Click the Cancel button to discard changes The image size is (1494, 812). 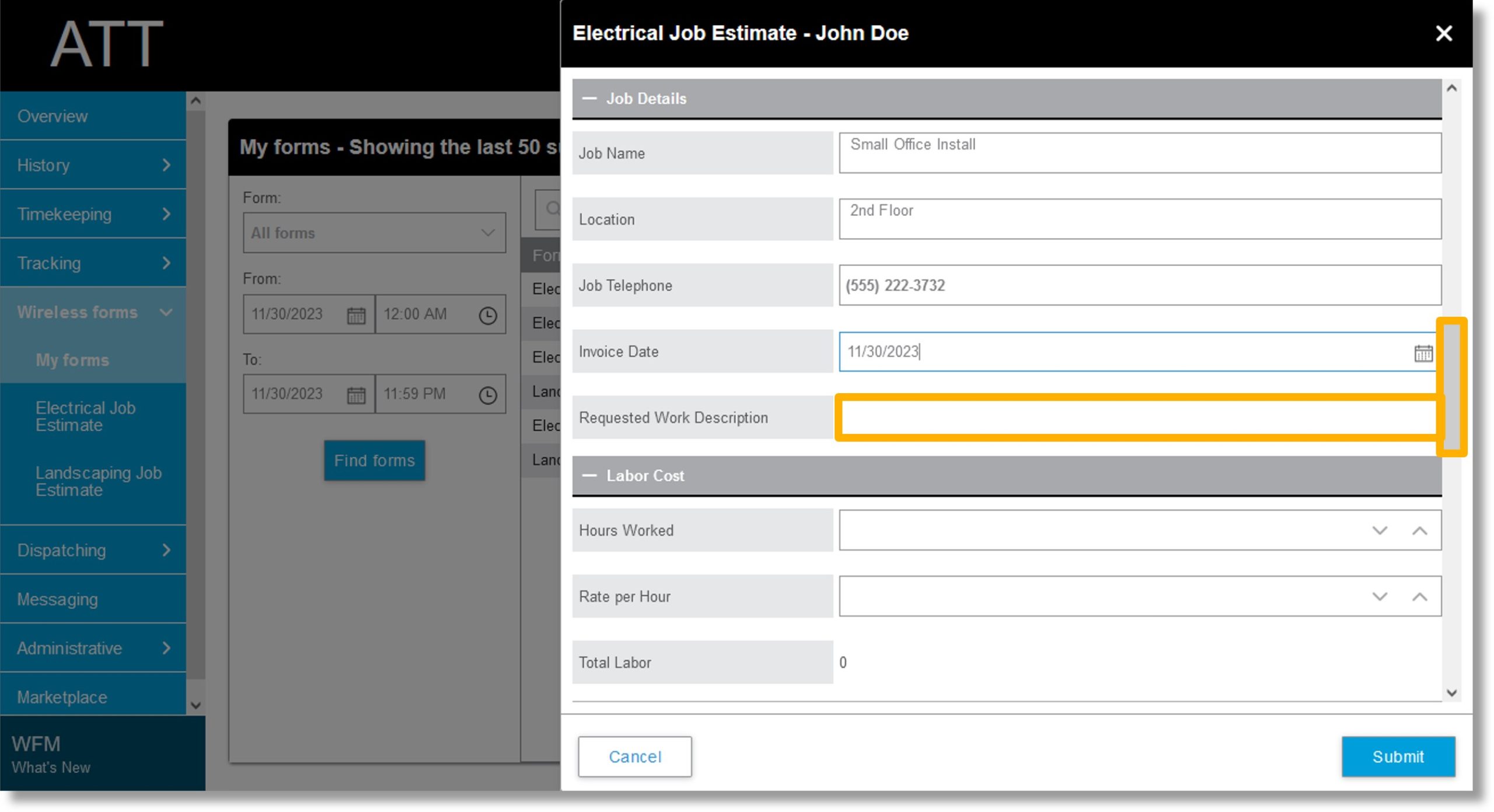(635, 756)
